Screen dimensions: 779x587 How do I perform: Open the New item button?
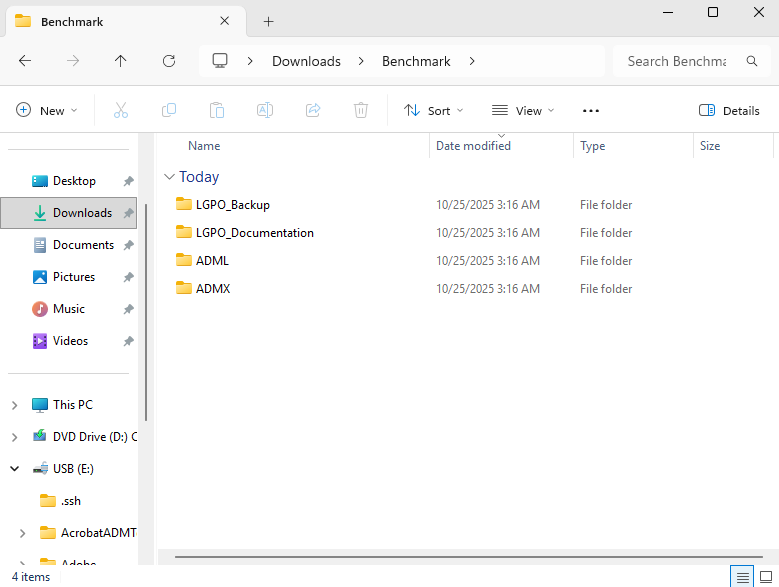tap(46, 111)
